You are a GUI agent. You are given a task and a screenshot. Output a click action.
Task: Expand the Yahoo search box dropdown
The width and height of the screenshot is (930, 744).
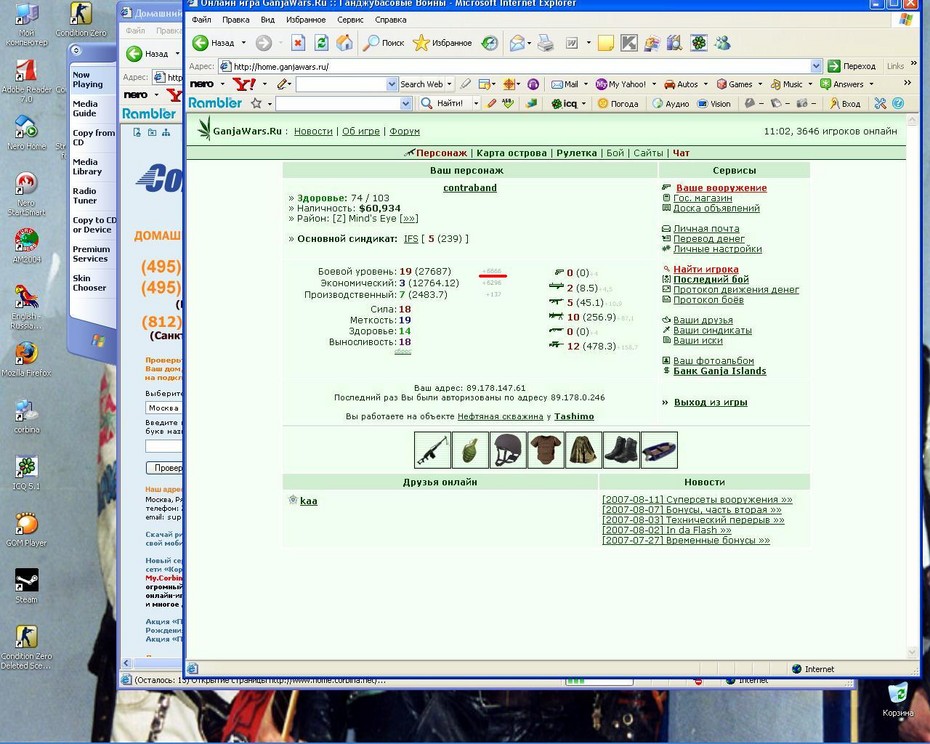(391, 84)
